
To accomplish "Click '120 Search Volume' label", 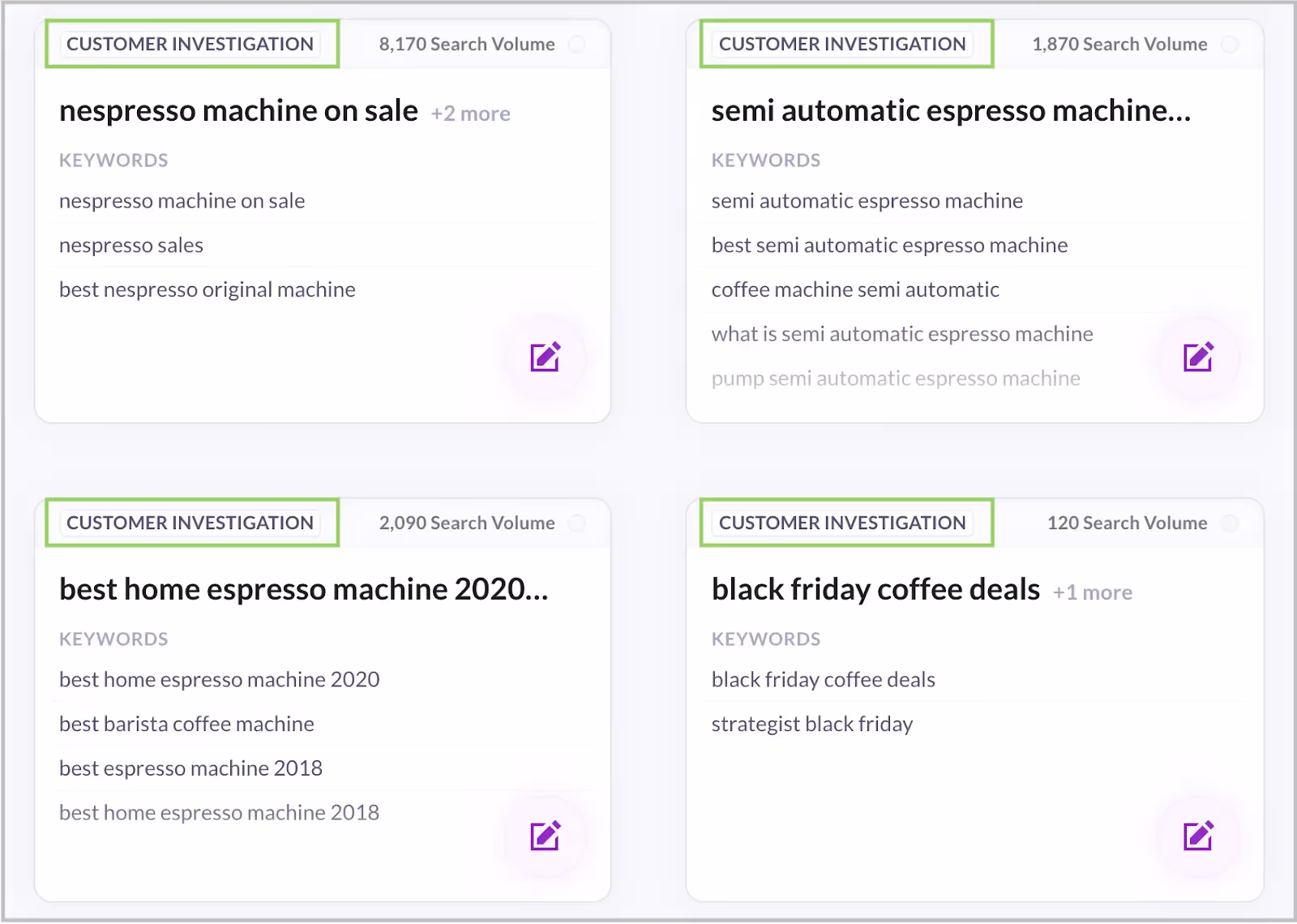I will point(1127,523).
